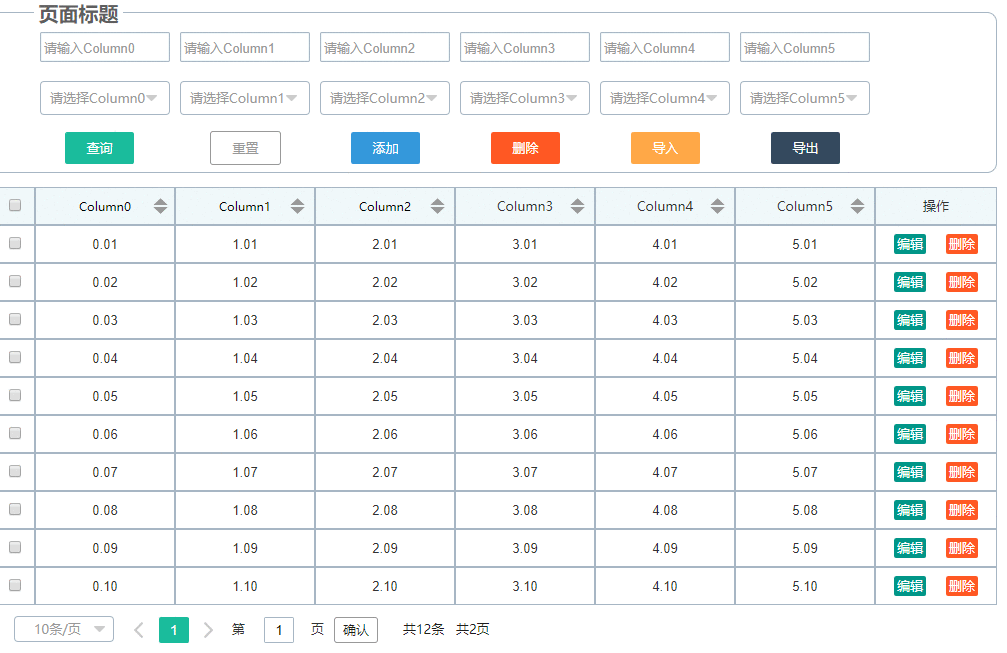Screen dimensions: 1007x653
Task: Click the orange 导入 button
Action: (665, 148)
